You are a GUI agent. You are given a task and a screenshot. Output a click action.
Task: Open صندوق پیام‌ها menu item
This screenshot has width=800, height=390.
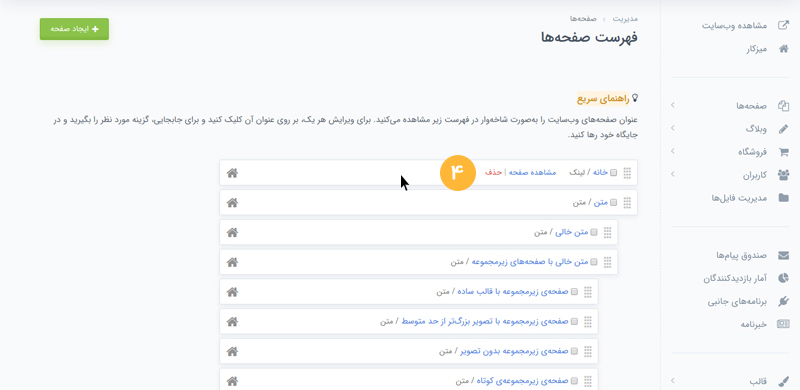click(742, 255)
